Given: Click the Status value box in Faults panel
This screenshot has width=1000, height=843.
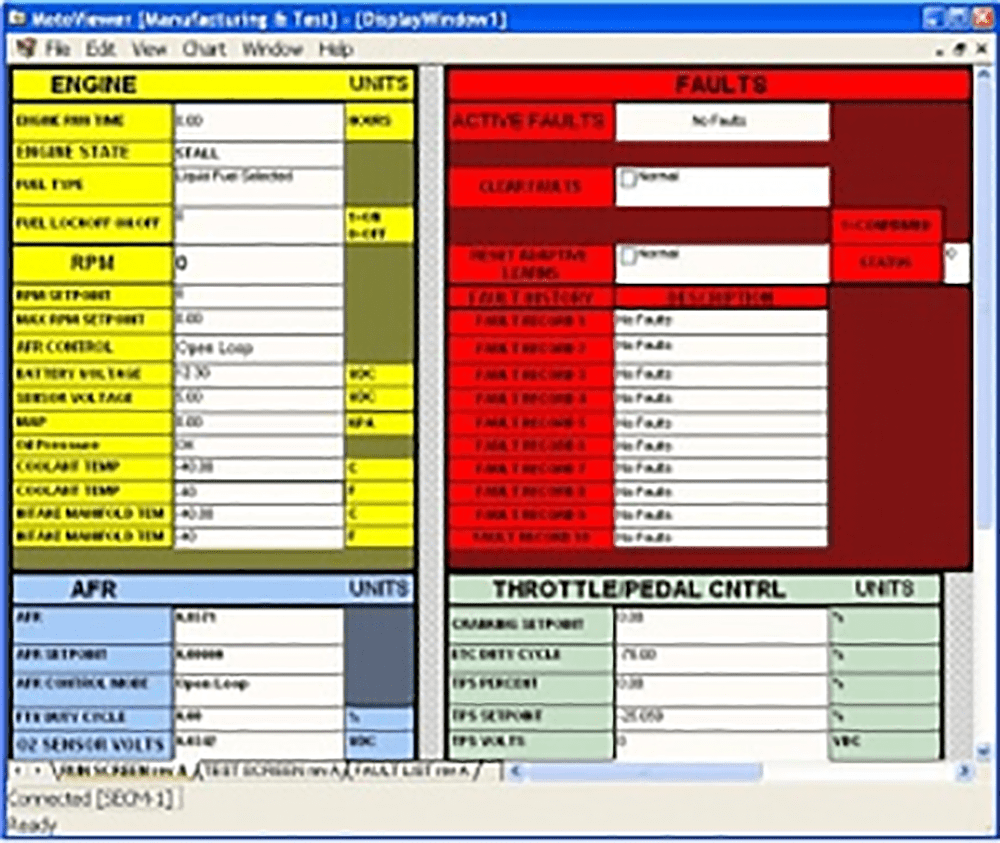Looking at the screenshot, I should pos(956,262).
